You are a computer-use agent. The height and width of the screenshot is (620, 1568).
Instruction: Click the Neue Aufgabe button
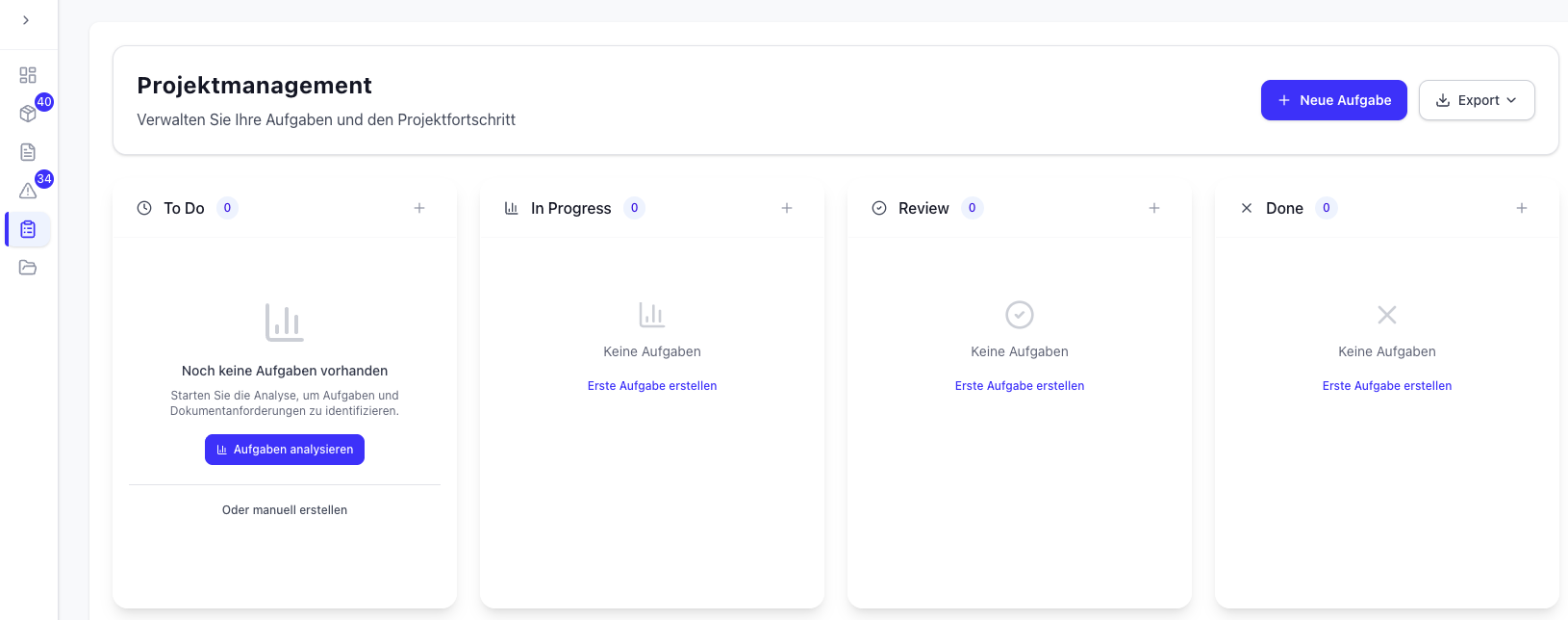click(1333, 100)
